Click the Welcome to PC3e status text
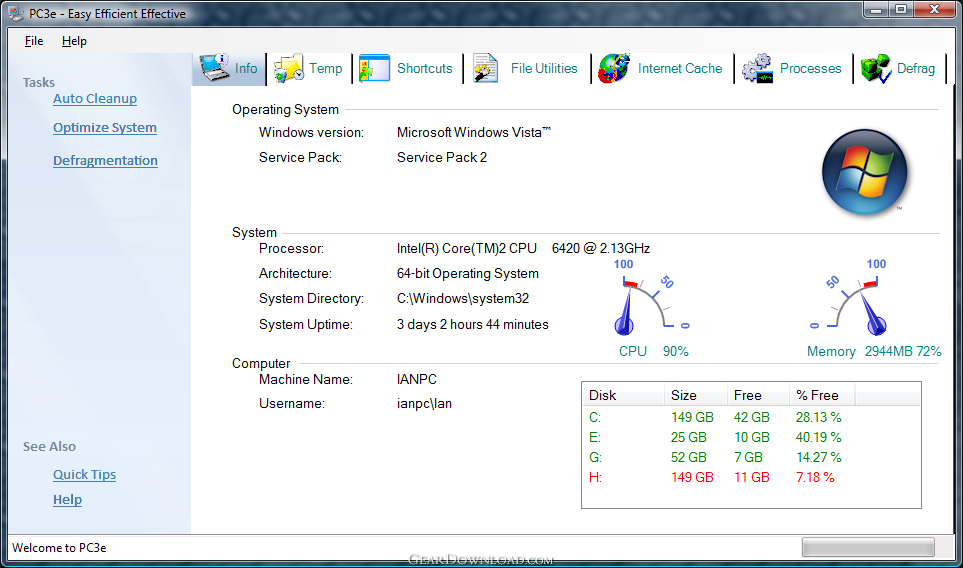 point(59,548)
